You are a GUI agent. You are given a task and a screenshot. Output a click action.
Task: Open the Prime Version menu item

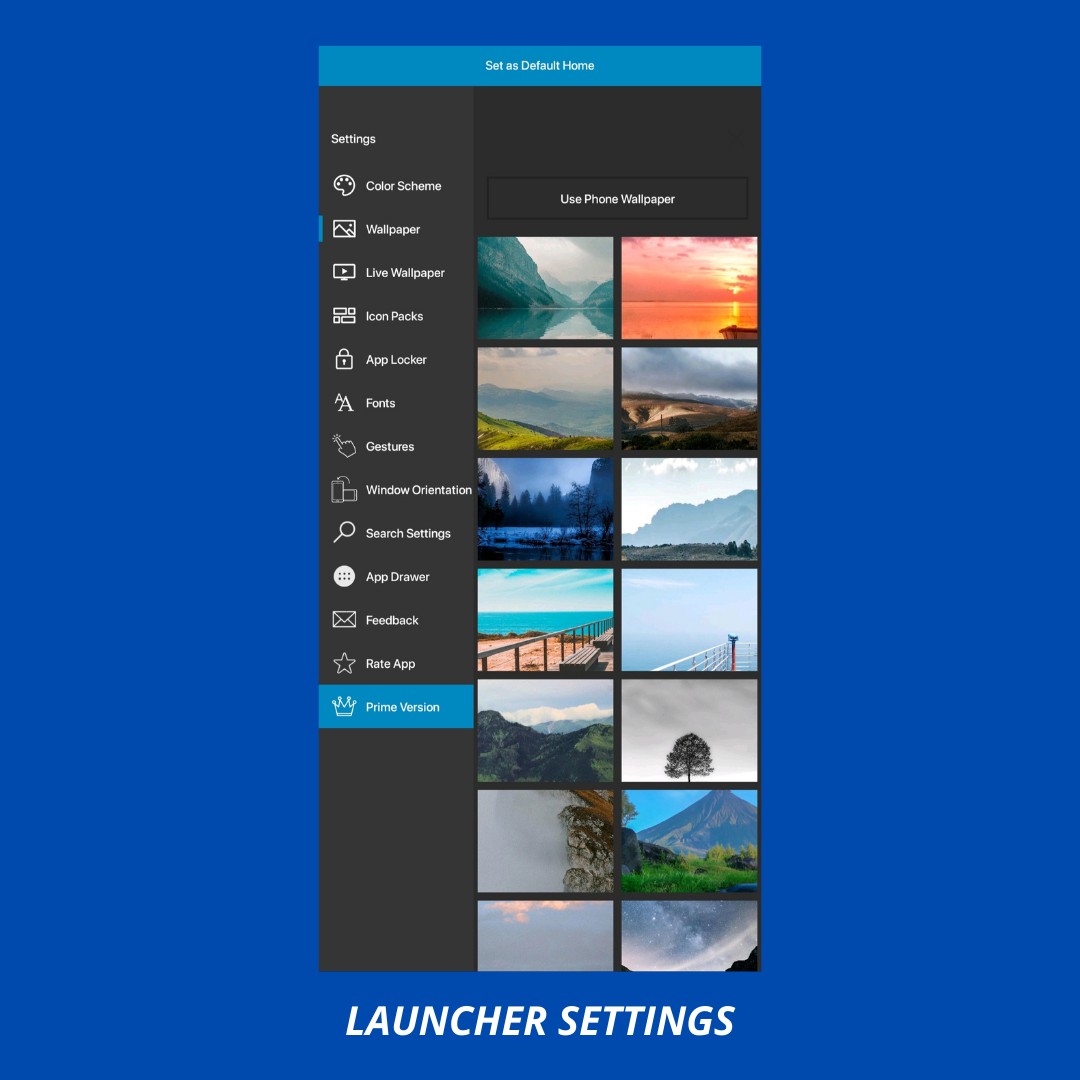(396, 707)
